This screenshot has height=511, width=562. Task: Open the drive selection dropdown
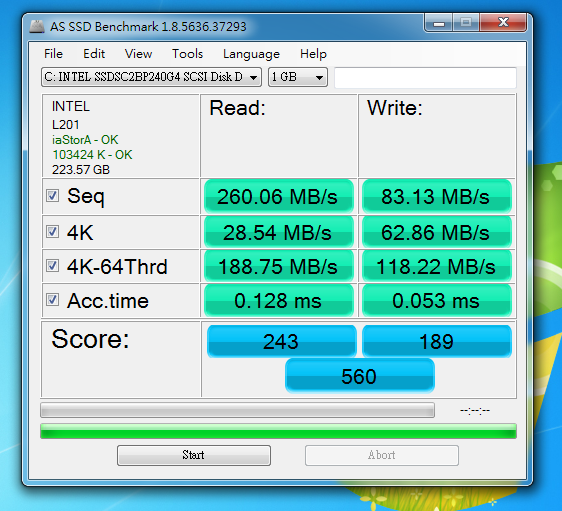coord(151,77)
